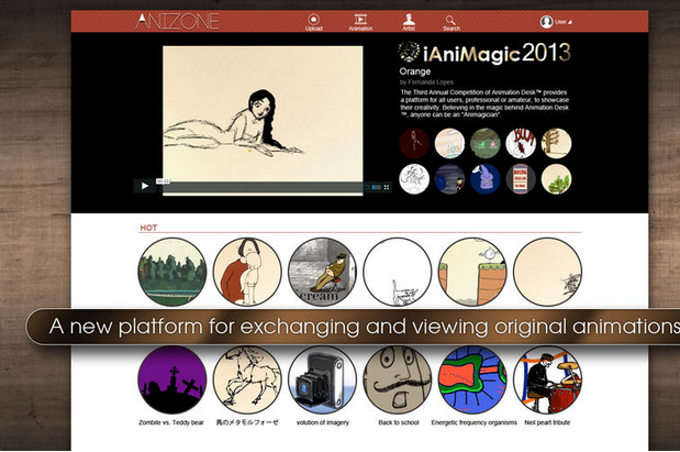Click the 'Neil peart tribute' title
The height and width of the screenshot is (452, 680).
(x=547, y=423)
